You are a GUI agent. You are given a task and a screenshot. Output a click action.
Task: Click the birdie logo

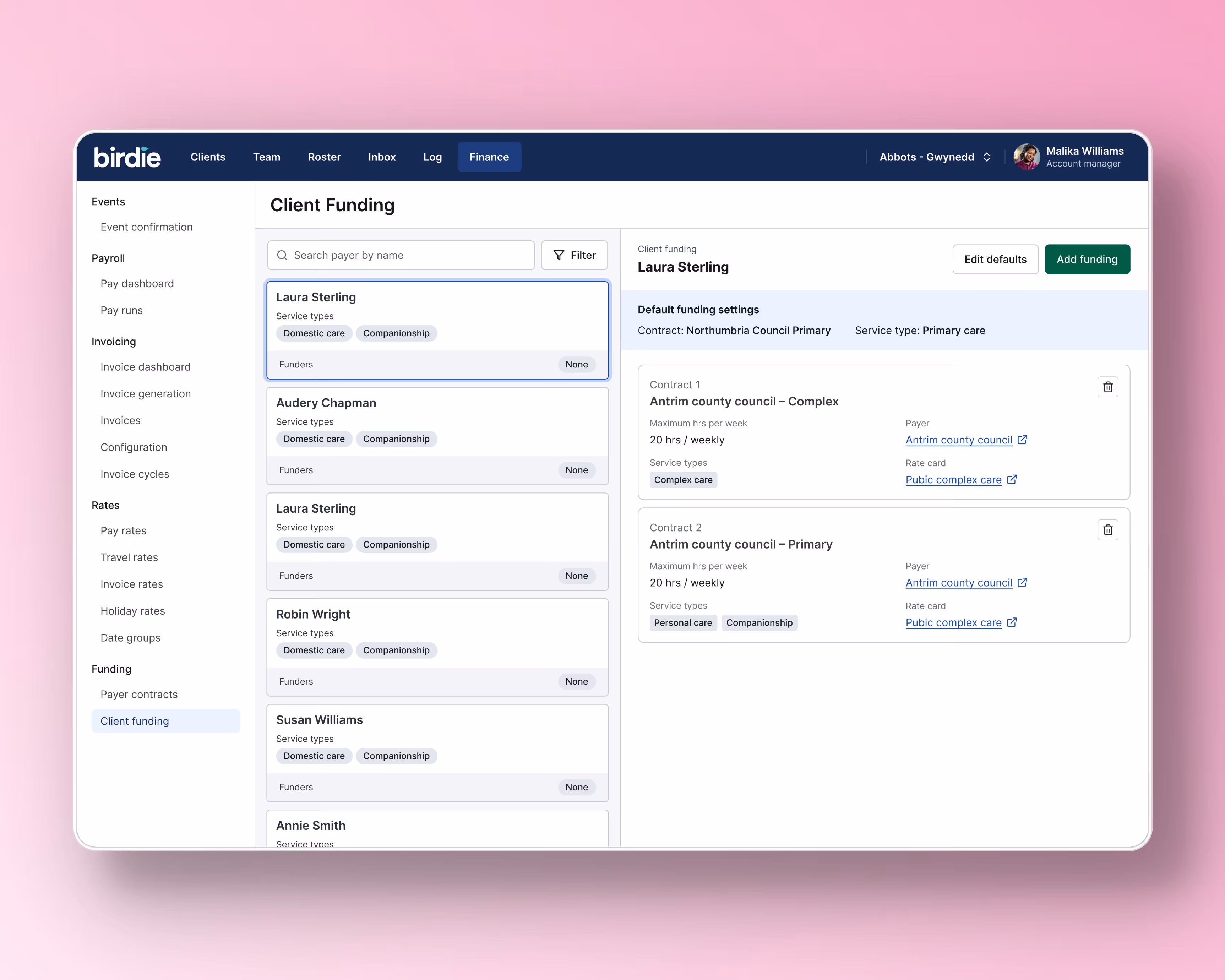(x=127, y=157)
